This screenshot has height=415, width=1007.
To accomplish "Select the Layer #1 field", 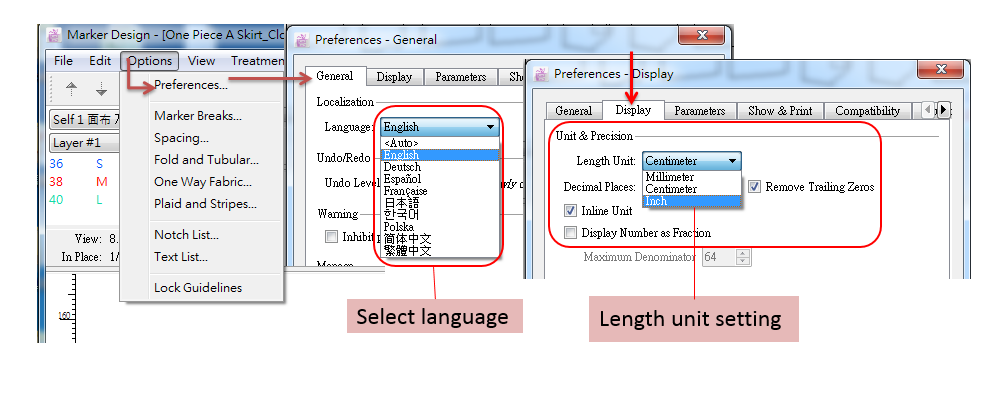I will click(82, 142).
